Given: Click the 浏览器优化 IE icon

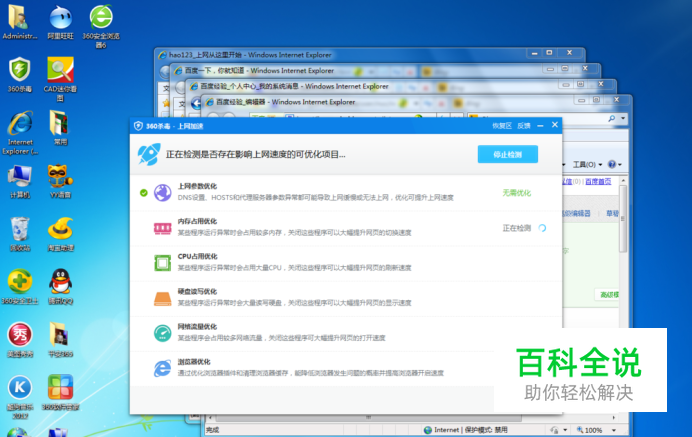Looking at the screenshot, I should click(162, 369).
